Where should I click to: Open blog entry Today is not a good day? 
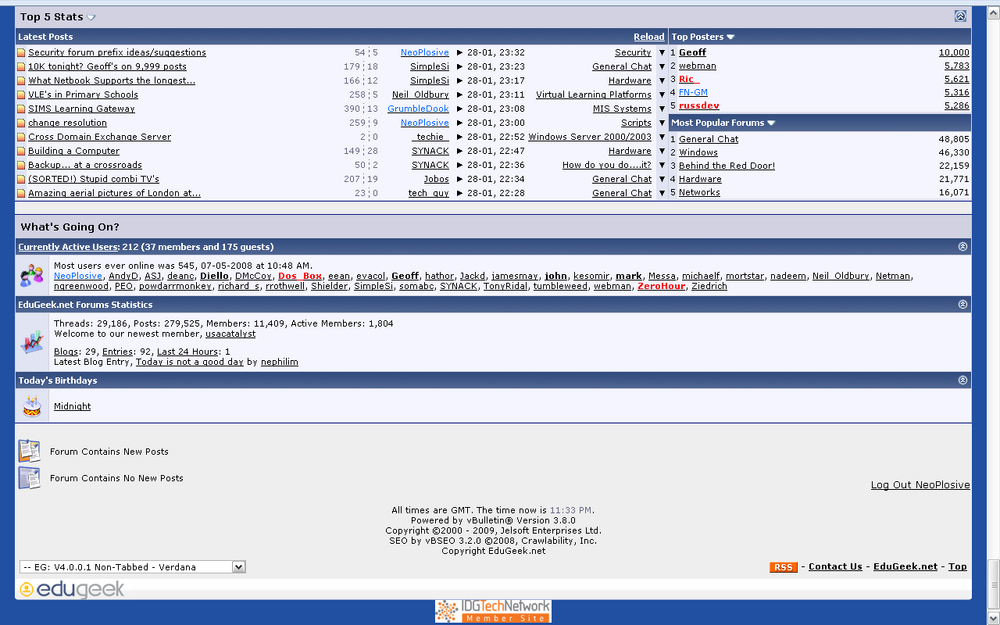189,362
